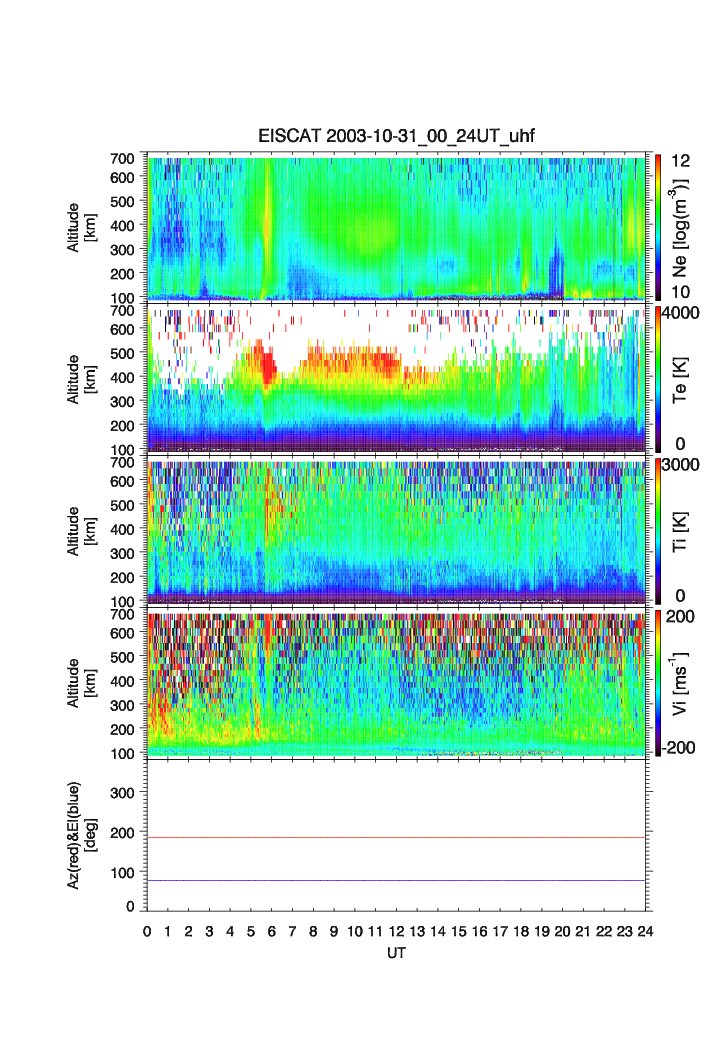
Task: Click the UT x-axis label
Action: (x=396, y=953)
